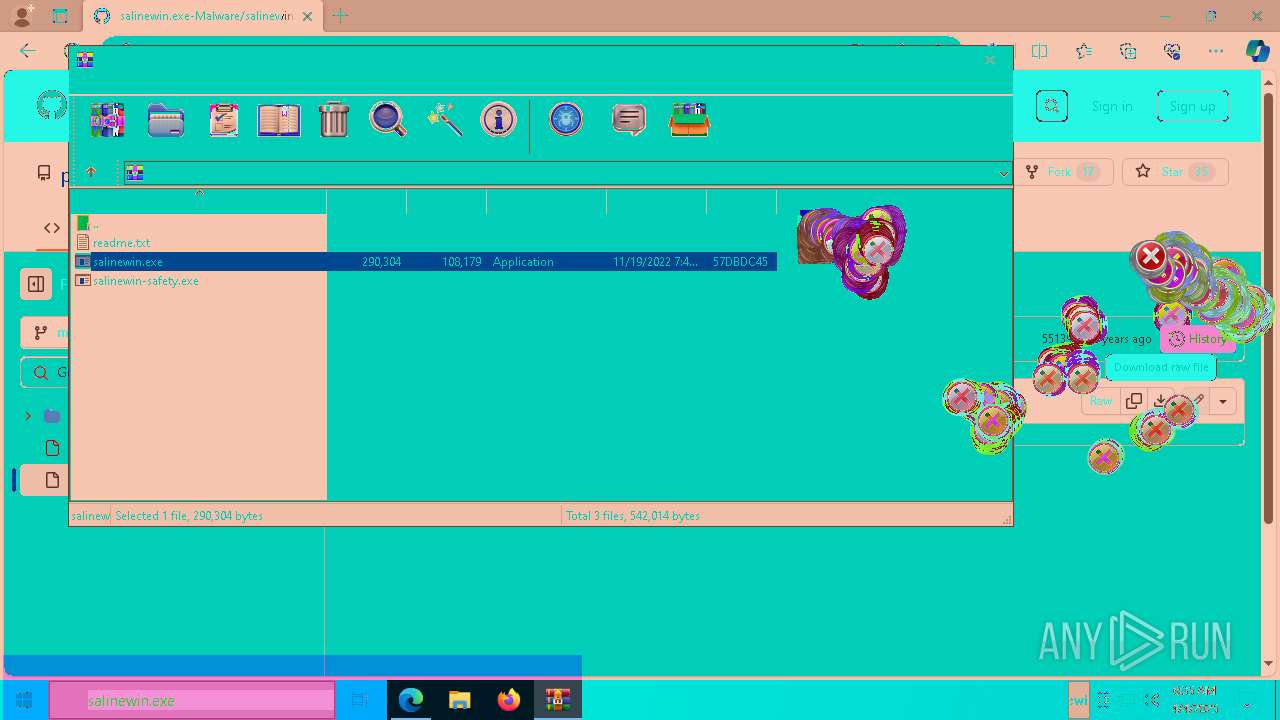Screen dimensions: 1280x720
Task: Click the 57DBDC45 checksum cell
Action: 740,261
